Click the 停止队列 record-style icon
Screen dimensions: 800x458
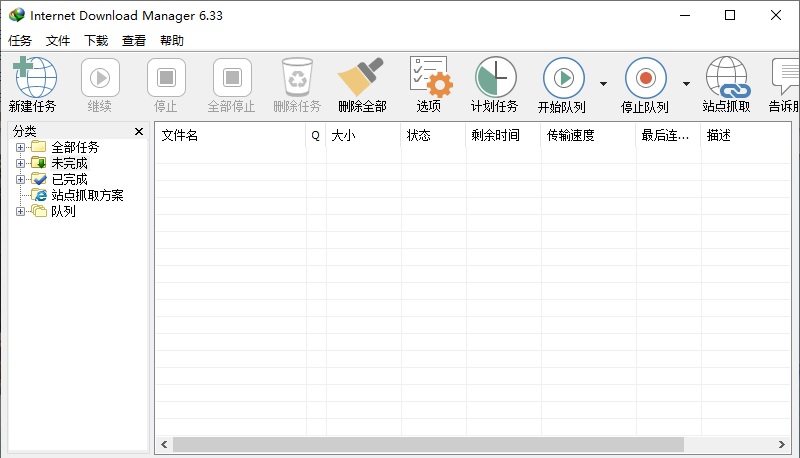[645, 78]
